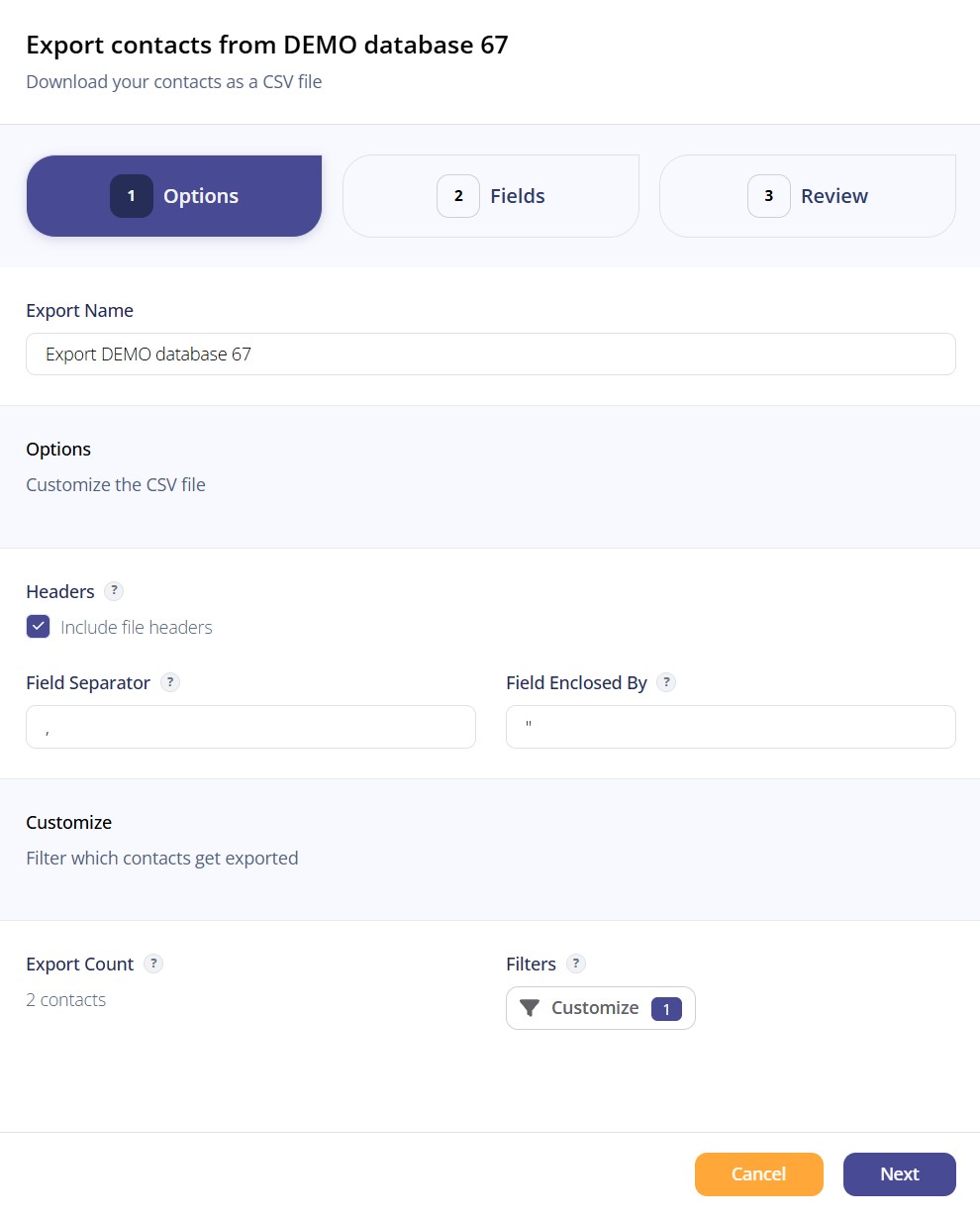Select the Options step tab
Viewport: 980px width, 1220px height.
174,196
